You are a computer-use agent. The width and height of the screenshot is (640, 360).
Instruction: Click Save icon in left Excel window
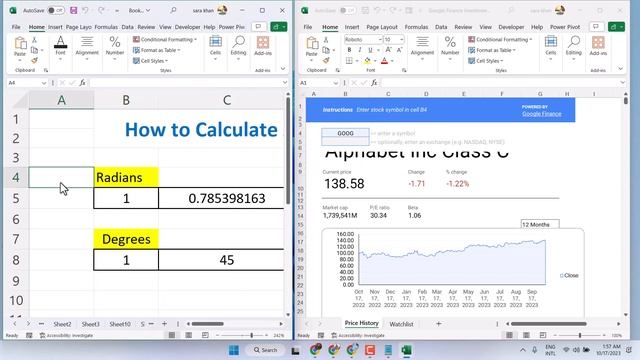coord(73,10)
